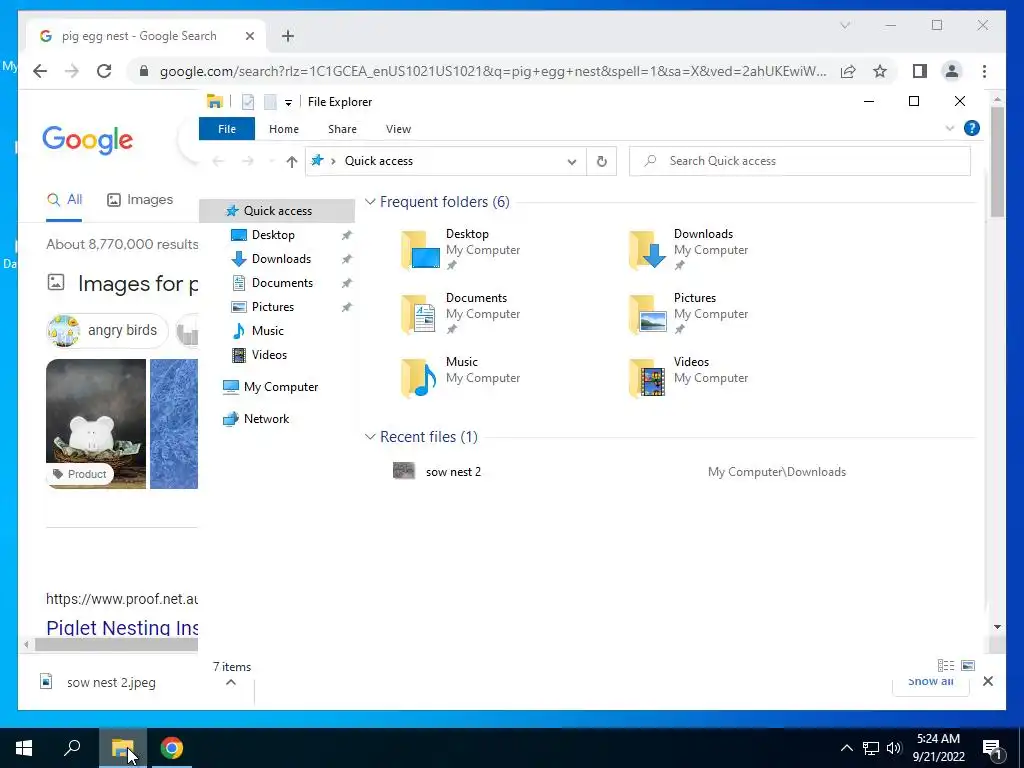Open a new Chrome tab
The height and width of the screenshot is (768, 1024).
tap(288, 36)
